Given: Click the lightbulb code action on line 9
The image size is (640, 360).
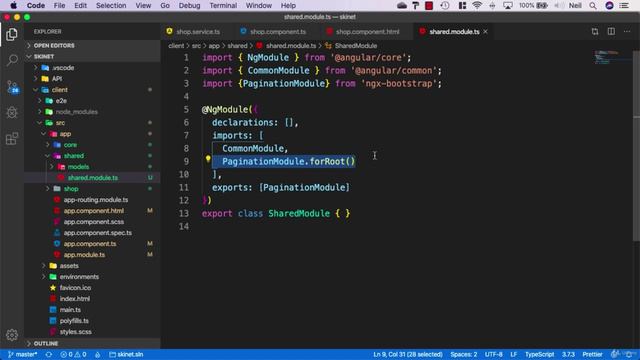Looking at the screenshot, I should click(x=208, y=159).
